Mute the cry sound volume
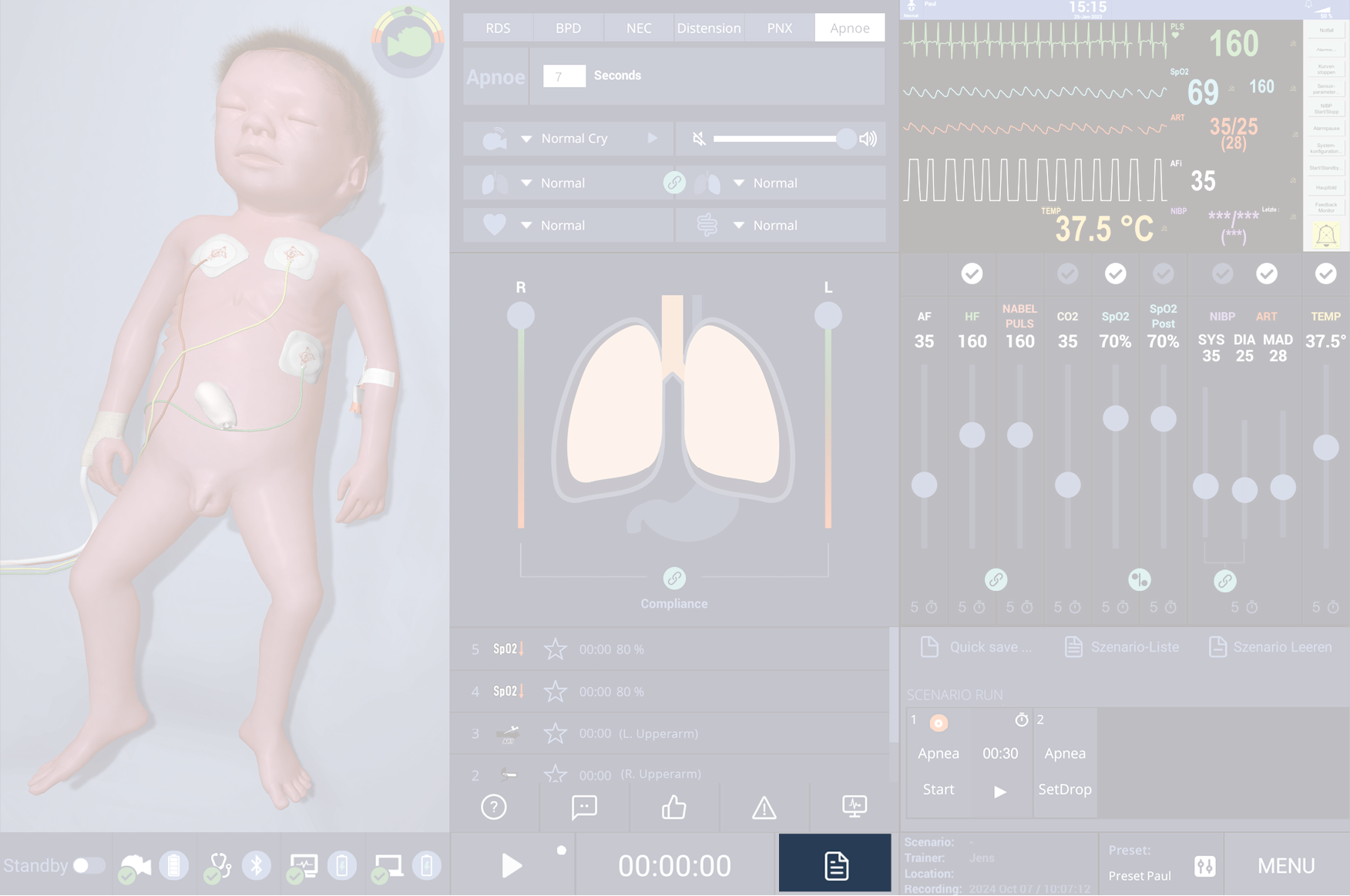 [x=699, y=139]
